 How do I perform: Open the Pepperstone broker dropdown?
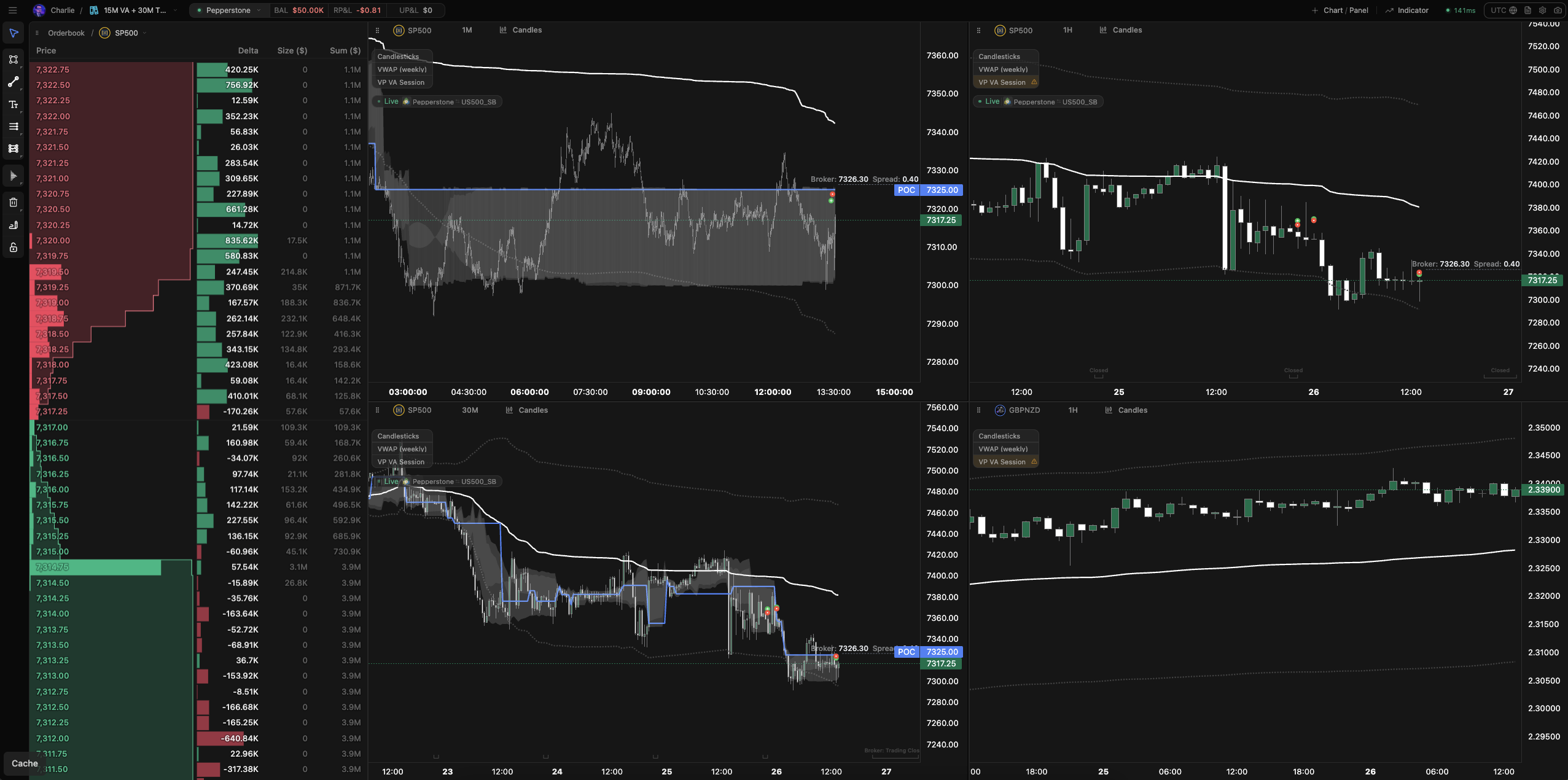pos(228,10)
